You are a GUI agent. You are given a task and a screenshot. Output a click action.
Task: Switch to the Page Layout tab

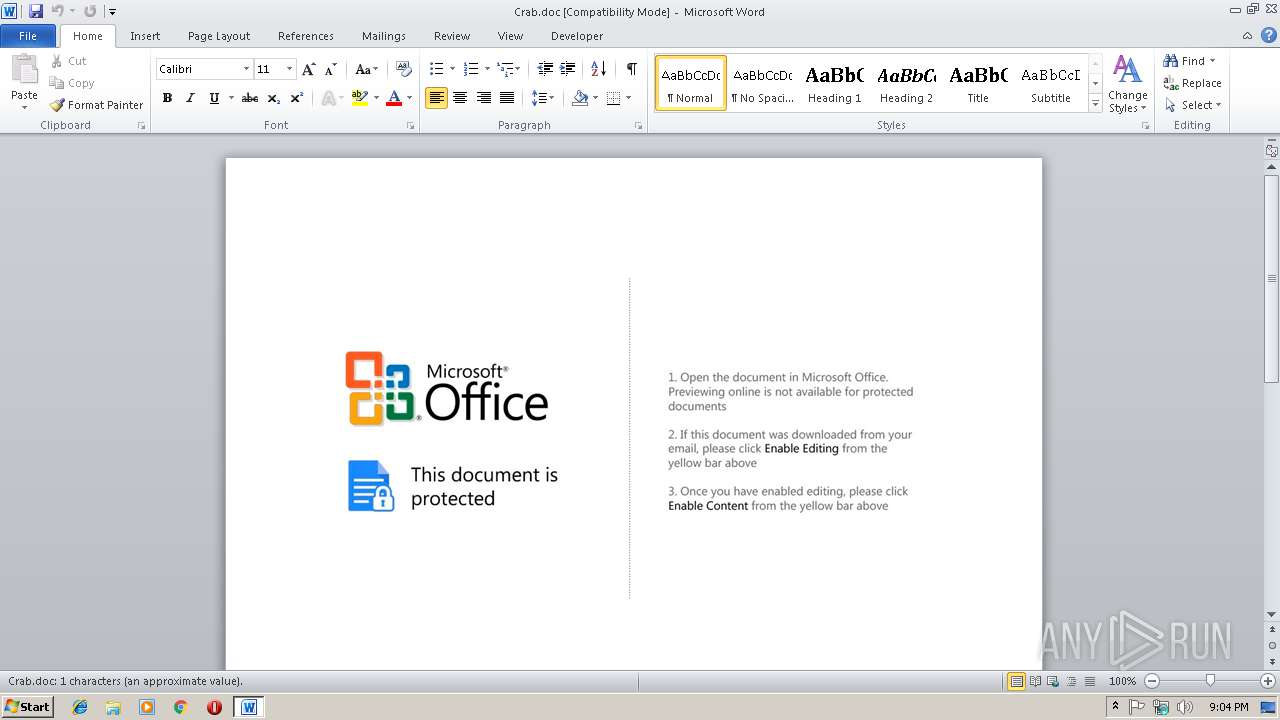pos(219,36)
